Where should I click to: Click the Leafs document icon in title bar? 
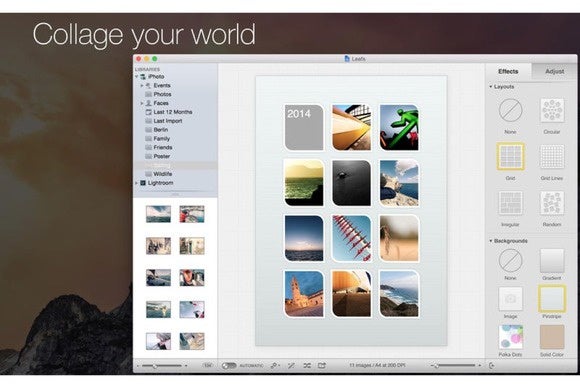tap(347, 58)
